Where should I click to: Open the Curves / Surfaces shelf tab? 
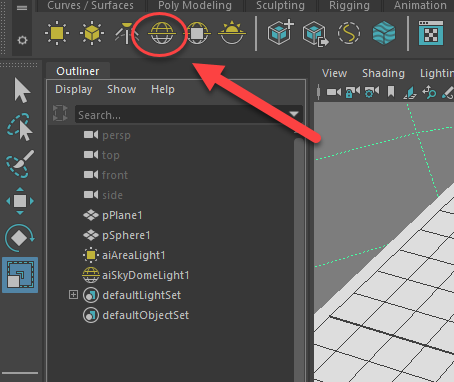90,5
